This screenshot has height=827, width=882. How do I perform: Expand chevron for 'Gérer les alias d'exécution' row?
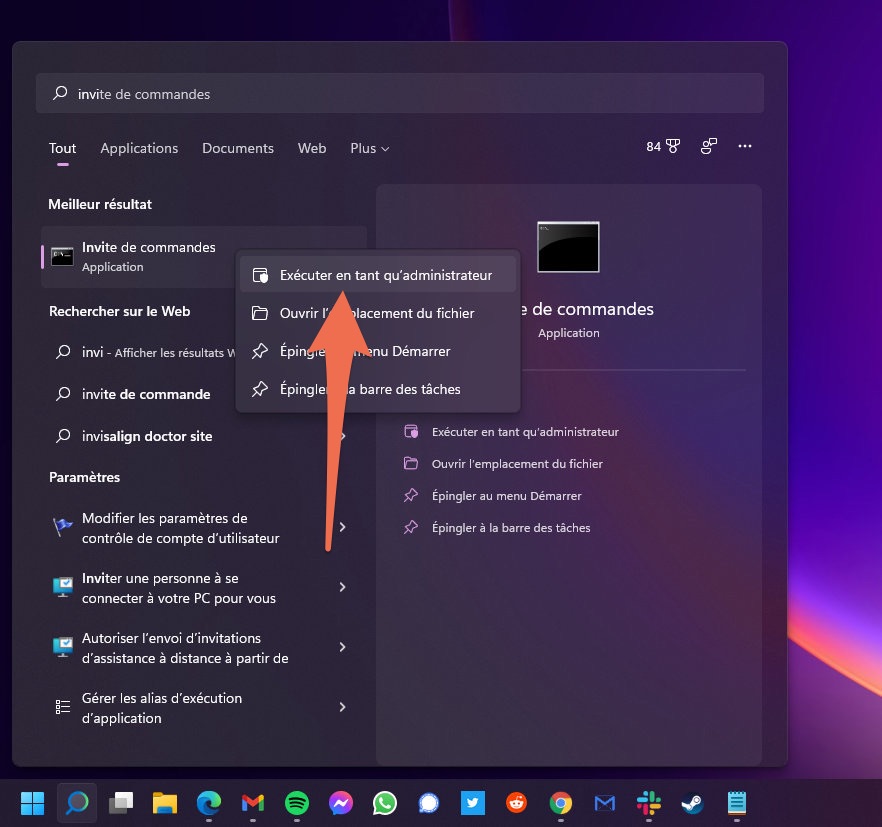click(343, 707)
